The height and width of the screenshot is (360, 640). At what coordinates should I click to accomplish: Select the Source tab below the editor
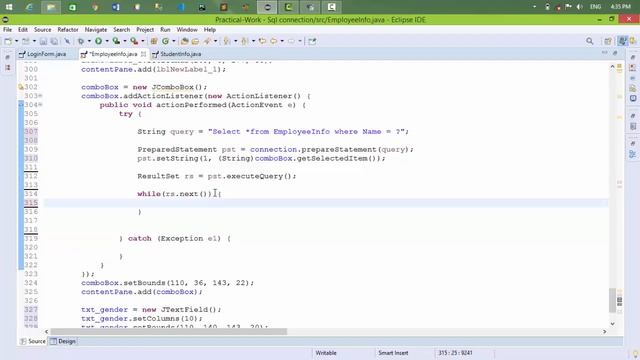coord(33,341)
